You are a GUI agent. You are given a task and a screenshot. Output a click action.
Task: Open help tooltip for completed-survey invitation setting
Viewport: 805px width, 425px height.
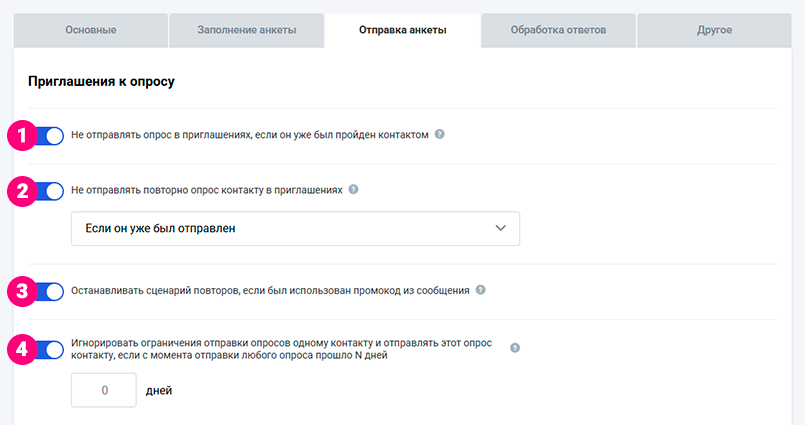tap(440, 135)
